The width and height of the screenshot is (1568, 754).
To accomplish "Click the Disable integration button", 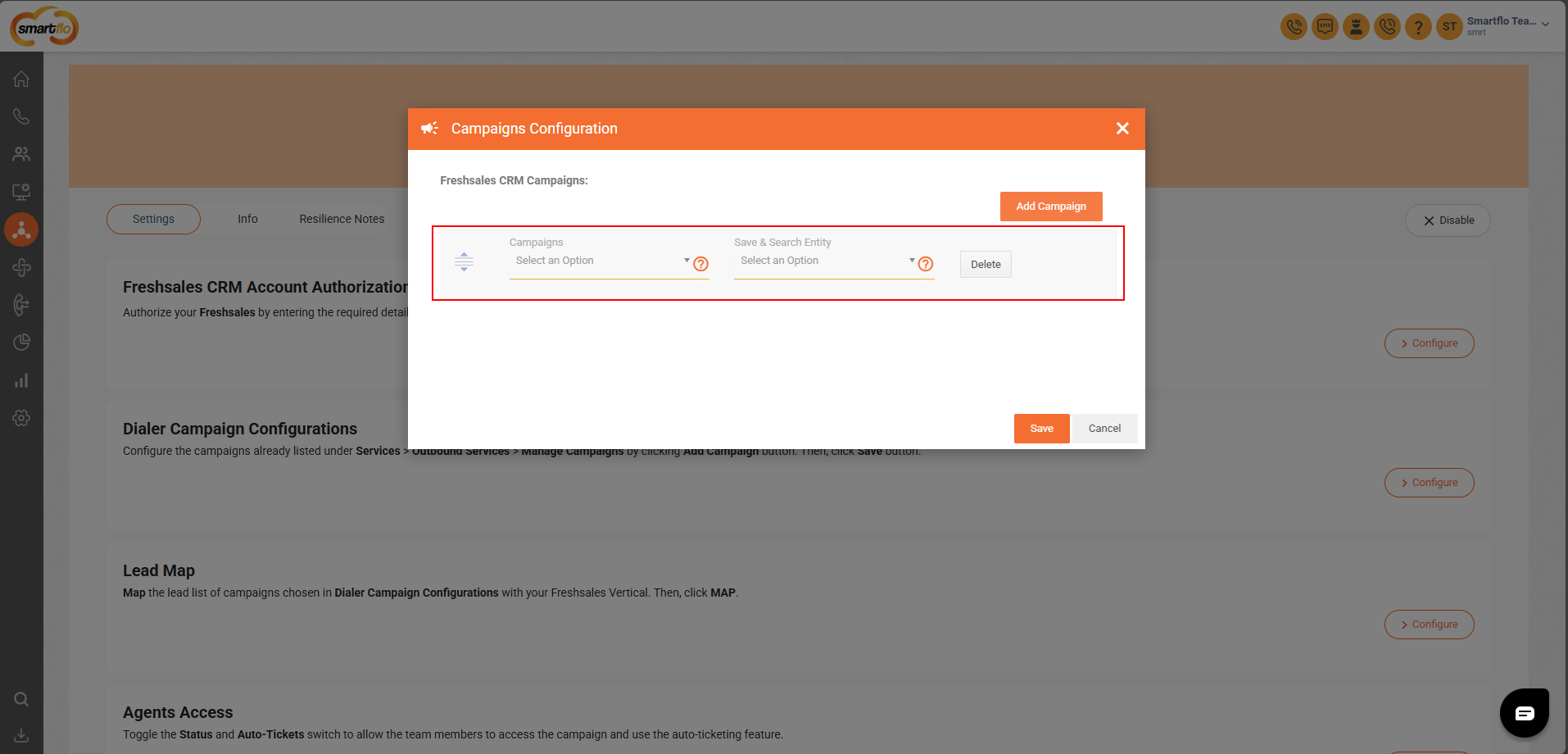I will [x=1448, y=220].
